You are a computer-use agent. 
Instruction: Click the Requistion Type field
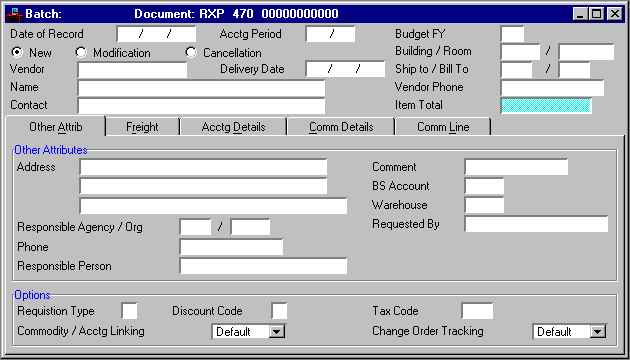pos(129,311)
